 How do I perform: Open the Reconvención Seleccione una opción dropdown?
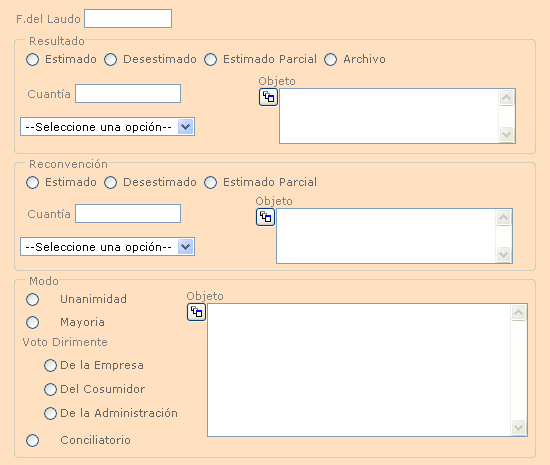107,247
